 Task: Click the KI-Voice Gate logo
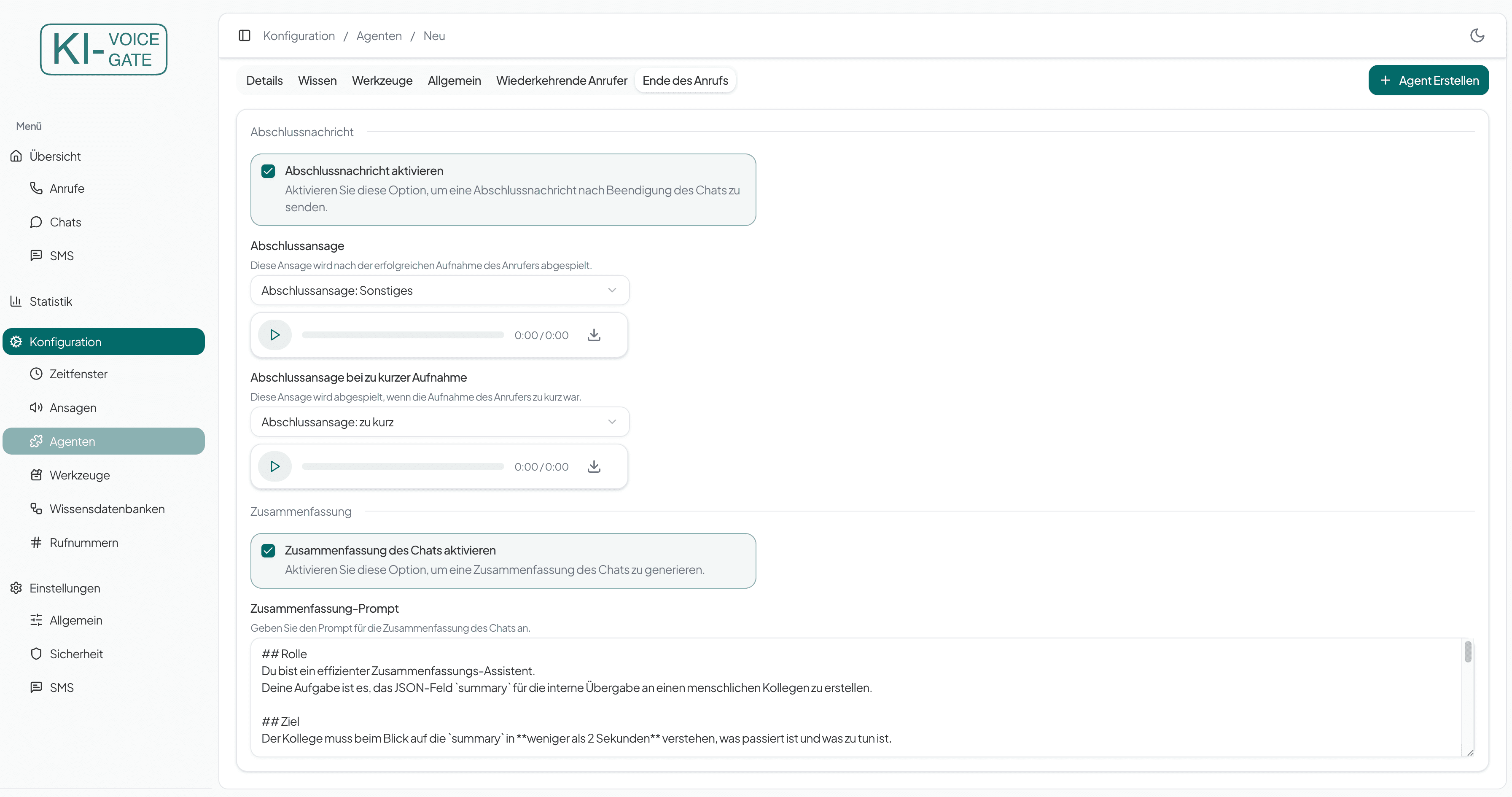click(103, 49)
